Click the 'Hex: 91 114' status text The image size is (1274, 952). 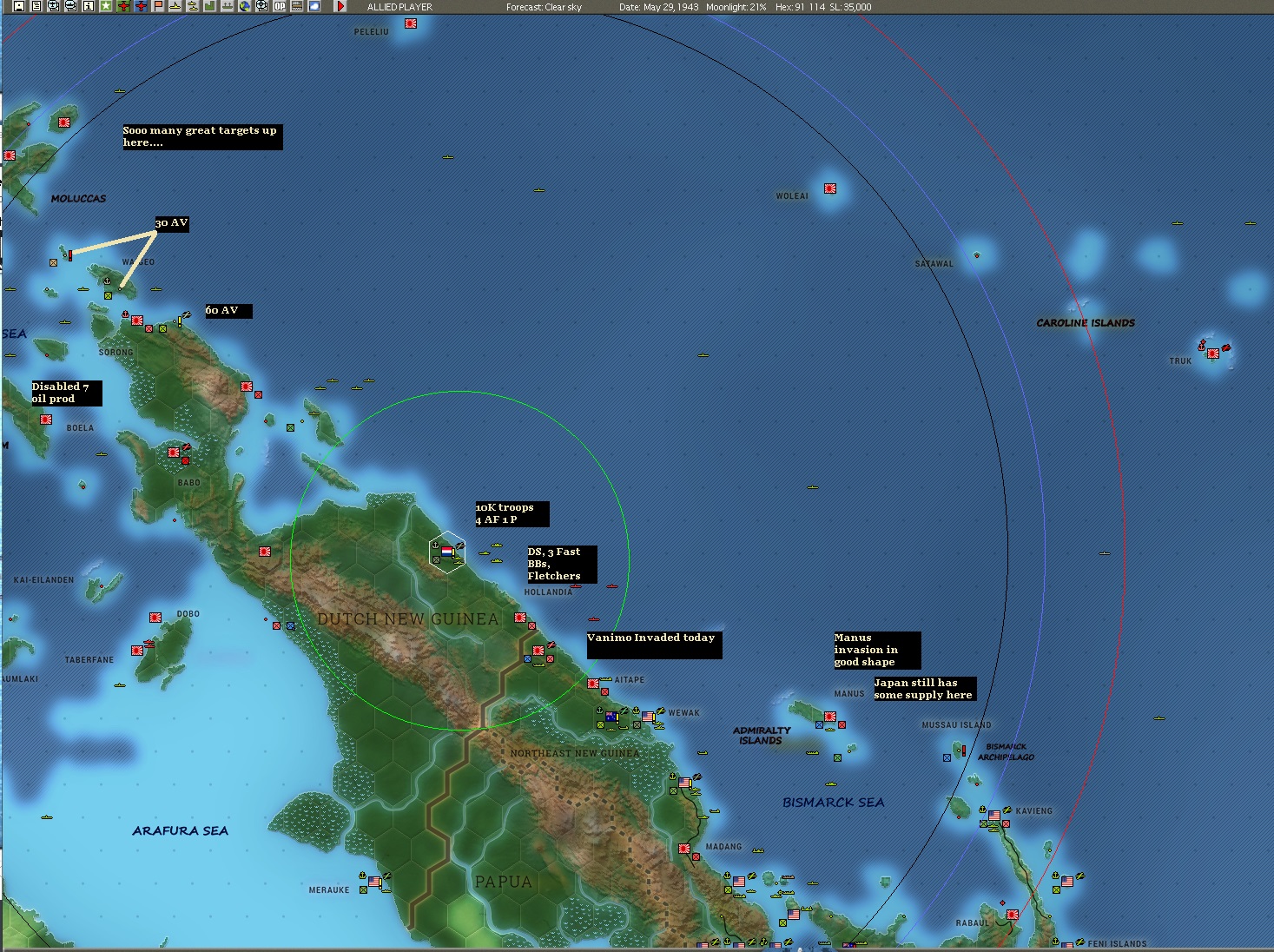pyautogui.click(x=800, y=7)
